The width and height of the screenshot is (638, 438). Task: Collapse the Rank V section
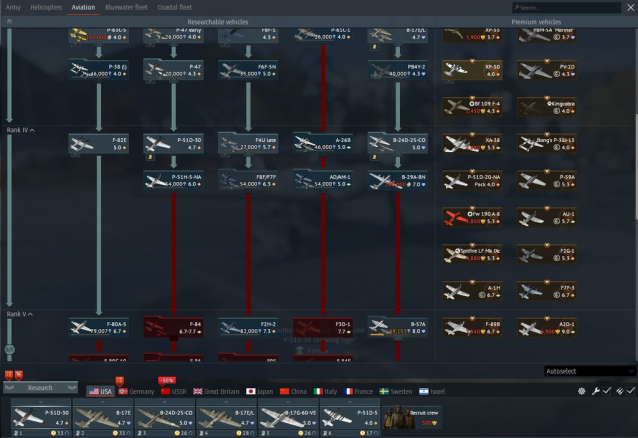(x=20, y=314)
